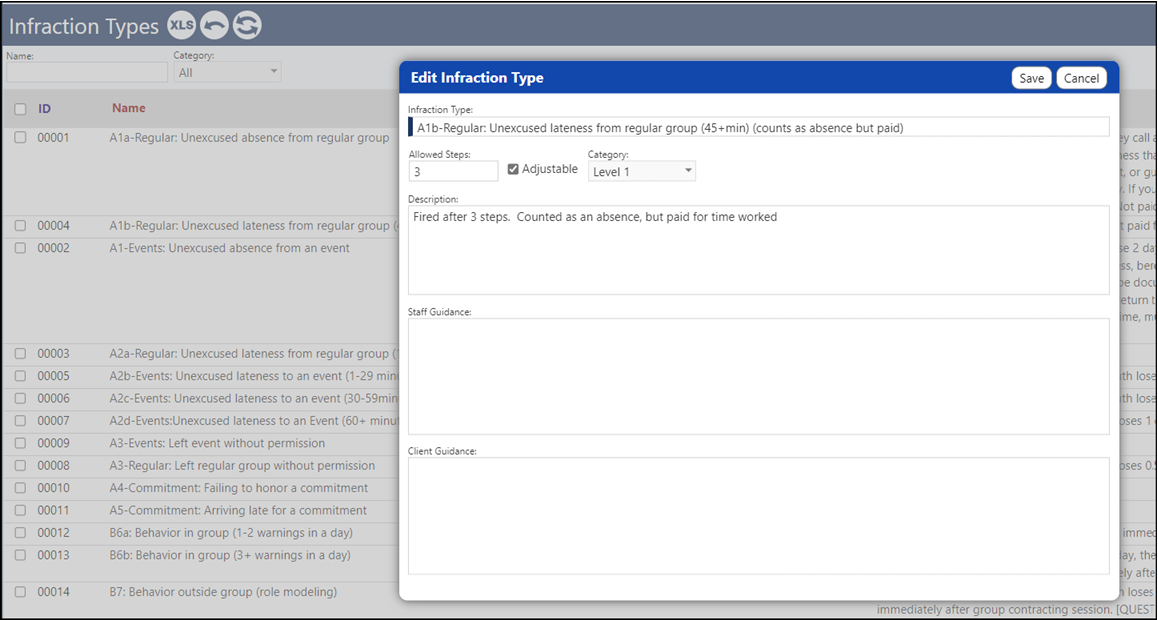This screenshot has width=1158, height=620.
Task: Export the list with the XLS icon
Action: [181, 27]
